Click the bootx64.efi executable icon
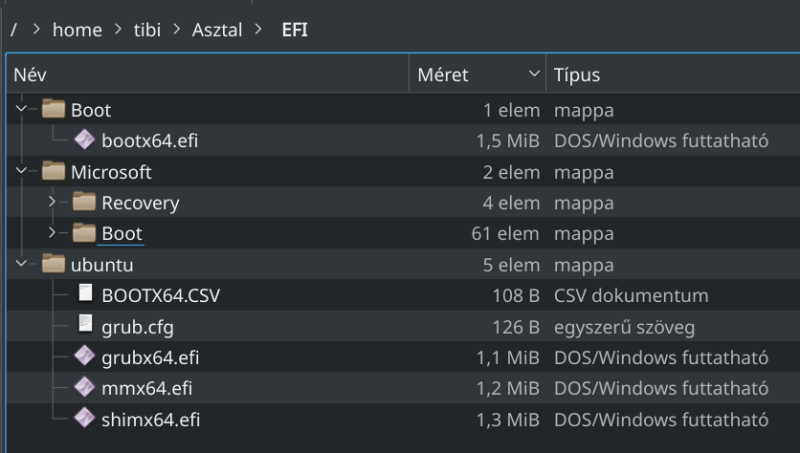800x453 pixels. [x=84, y=139]
